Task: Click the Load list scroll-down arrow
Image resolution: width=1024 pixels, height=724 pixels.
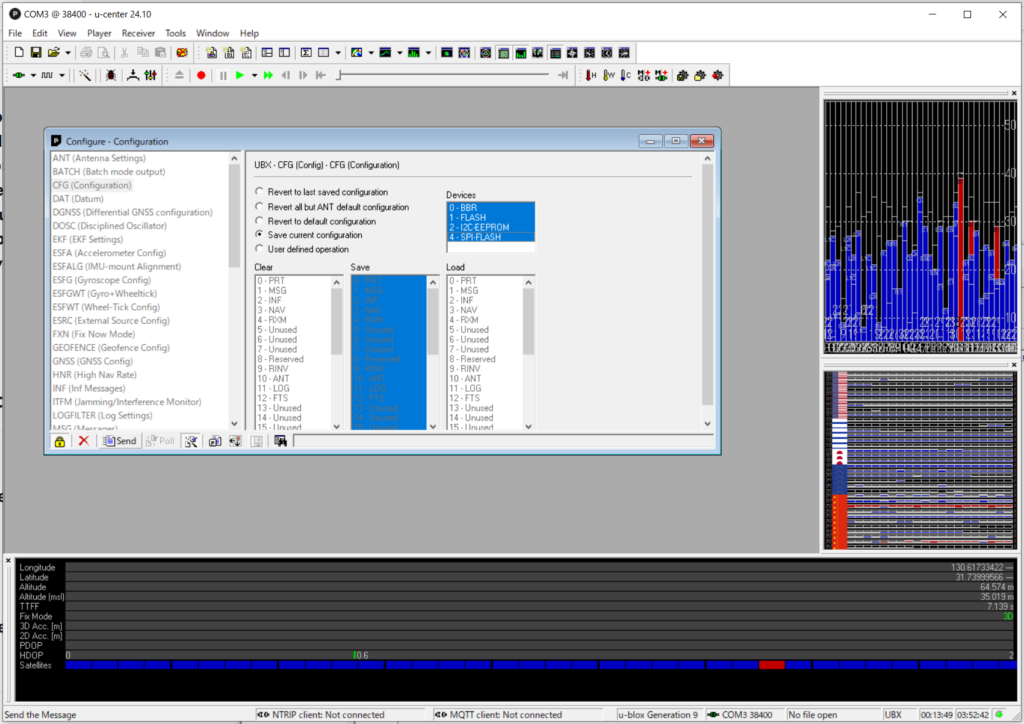Action: pyautogui.click(x=529, y=426)
